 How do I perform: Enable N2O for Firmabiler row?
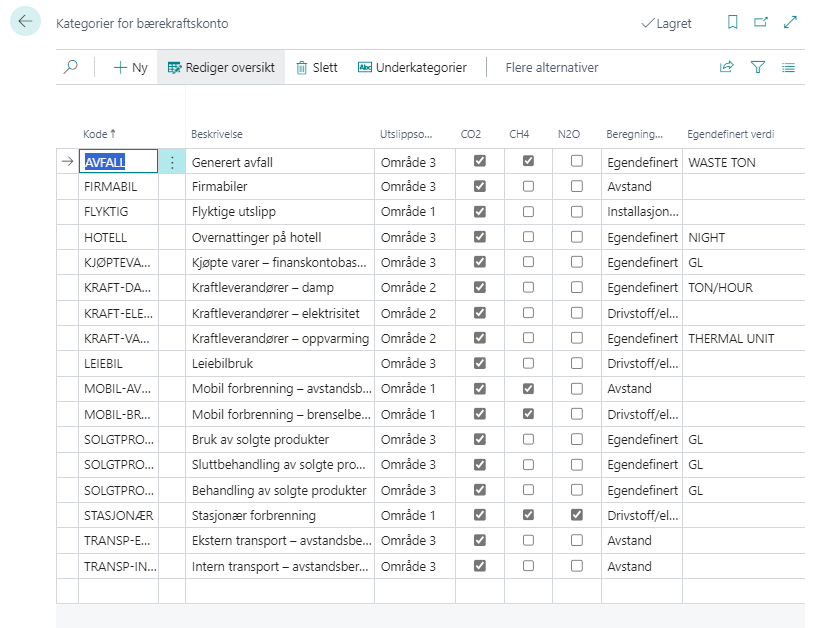(x=577, y=186)
